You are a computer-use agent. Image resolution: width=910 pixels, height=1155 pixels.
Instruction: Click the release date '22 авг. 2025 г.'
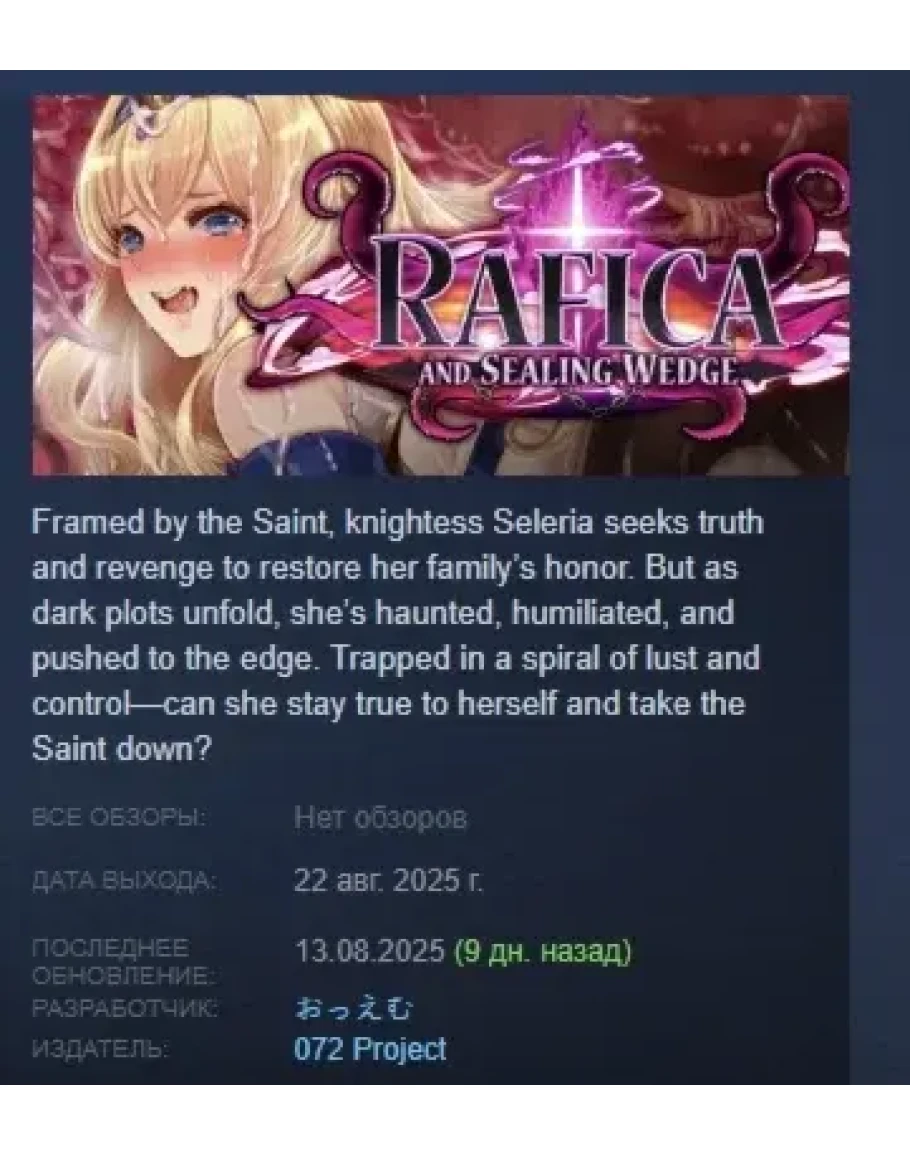(x=388, y=880)
